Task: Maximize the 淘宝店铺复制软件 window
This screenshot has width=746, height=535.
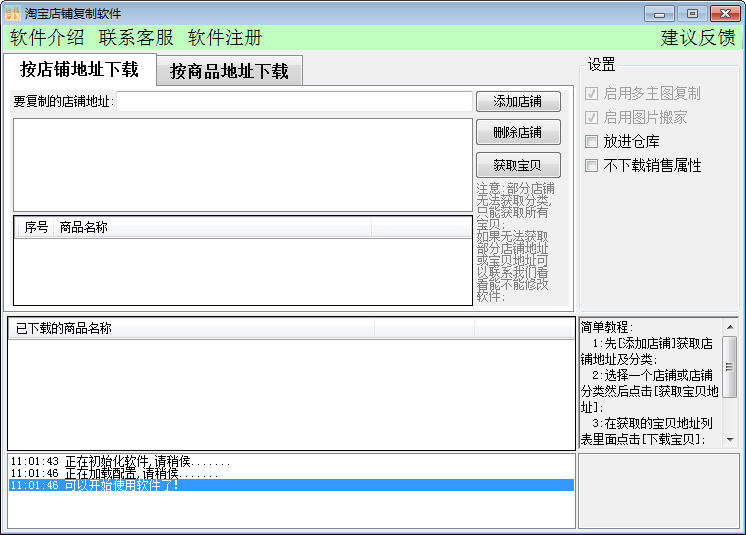Action: tap(692, 14)
